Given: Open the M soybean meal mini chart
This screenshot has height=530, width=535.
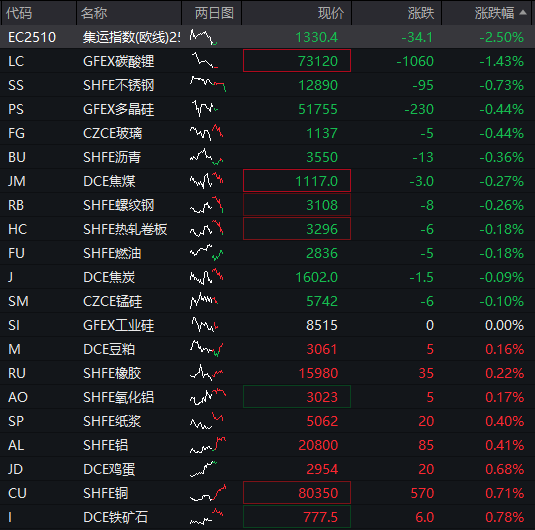Looking at the screenshot, I should click(x=206, y=348).
